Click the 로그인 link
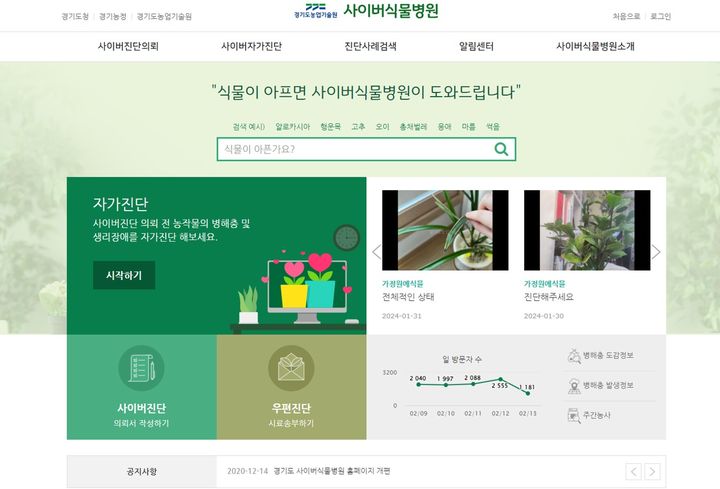This screenshot has height=489, width=720. (661, 17)
